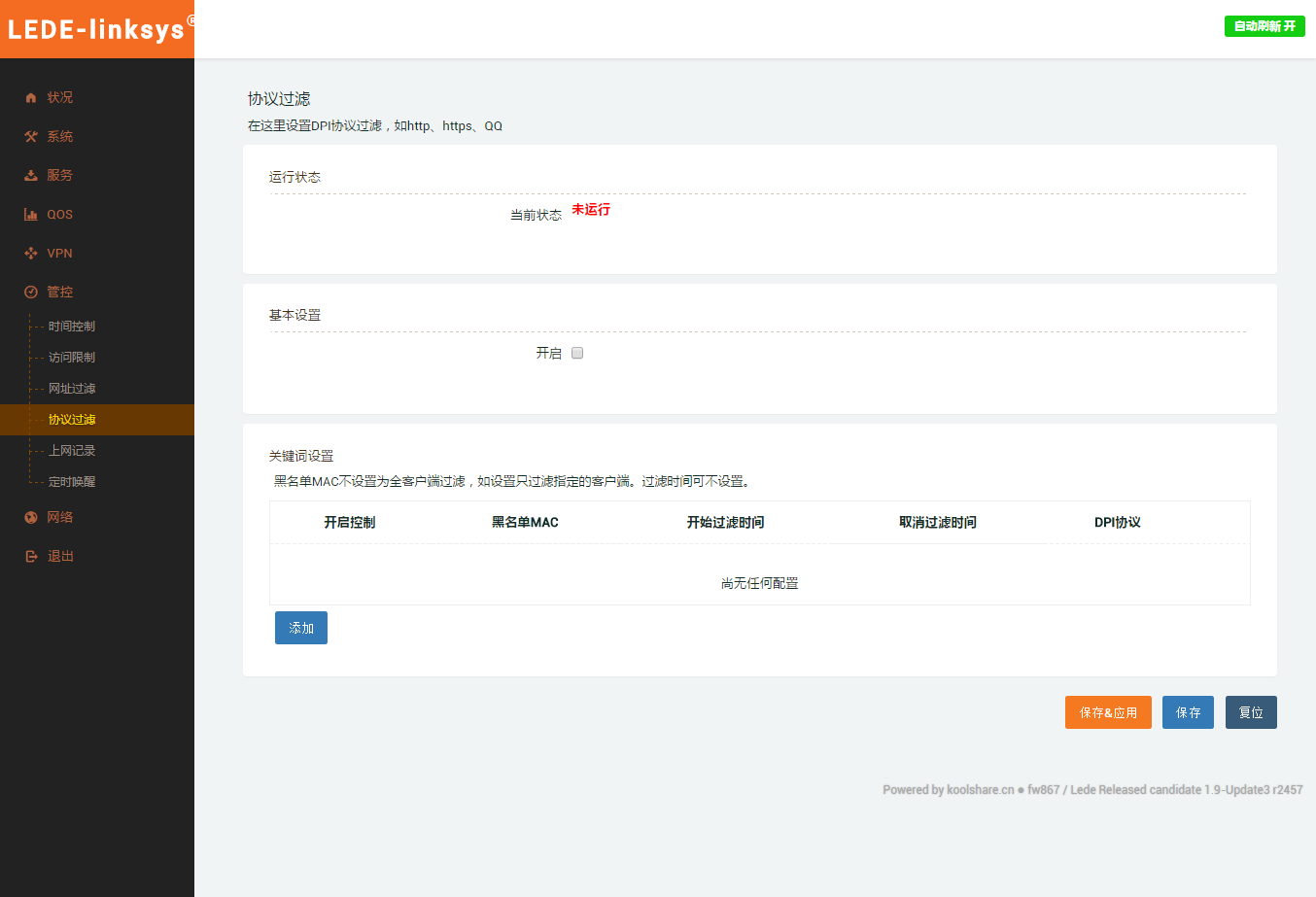This screenshot has width=1316, height=897.
Task: Click the bar chart icon beside QOS
Action: click(x=31, y=214)
